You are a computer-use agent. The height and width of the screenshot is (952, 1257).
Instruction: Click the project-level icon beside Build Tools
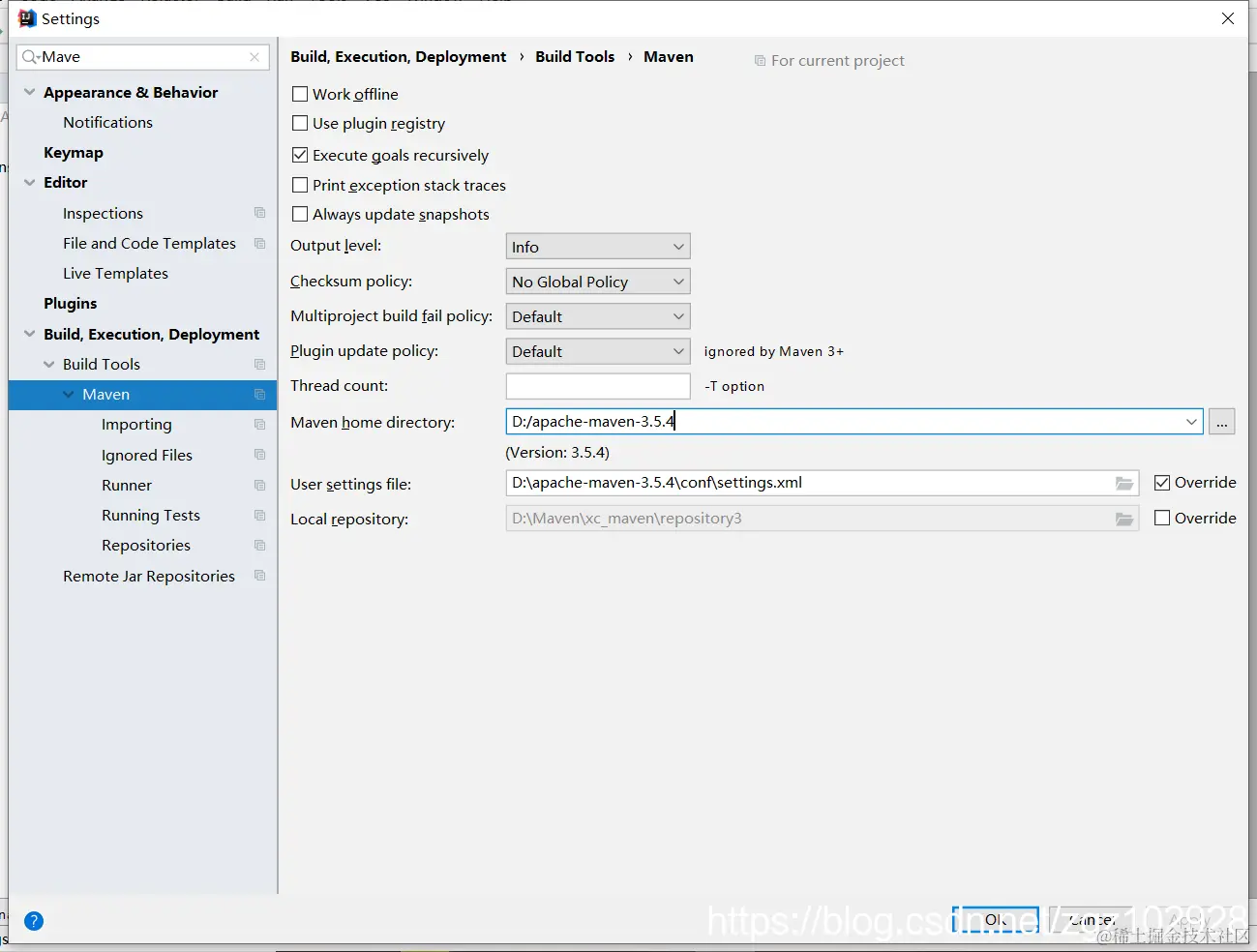[x=259, y=364]
